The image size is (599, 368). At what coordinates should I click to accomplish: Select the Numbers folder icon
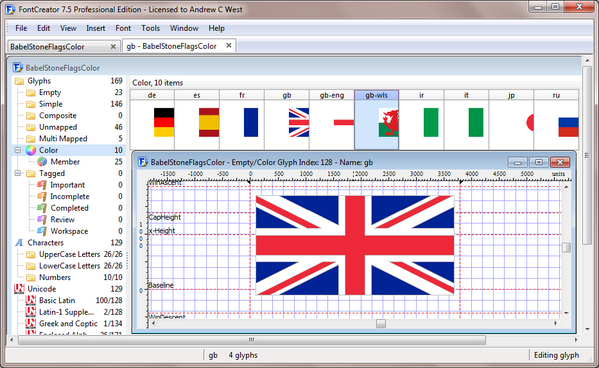tap(31, 277)
